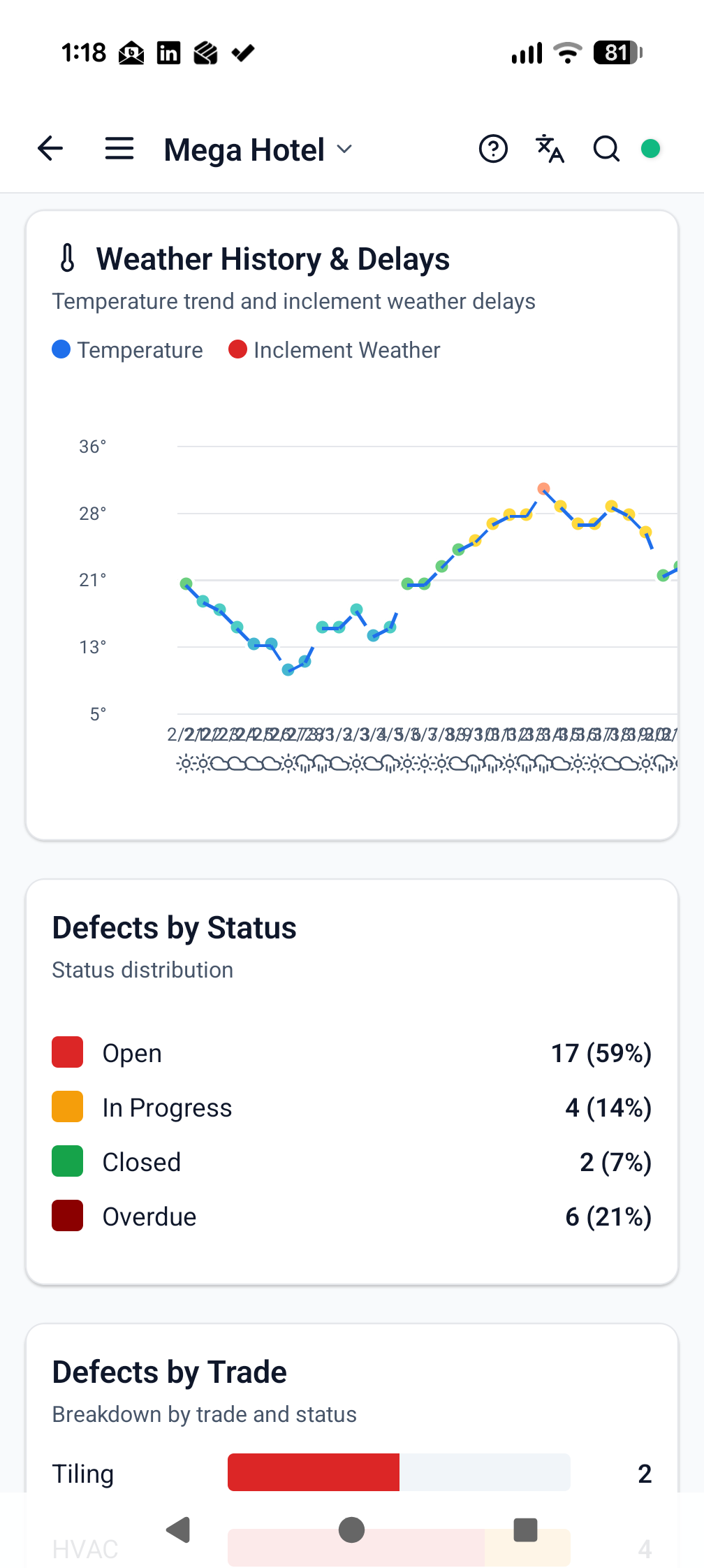
Task: Open the hamburger menu
Action: click(119, 148)
